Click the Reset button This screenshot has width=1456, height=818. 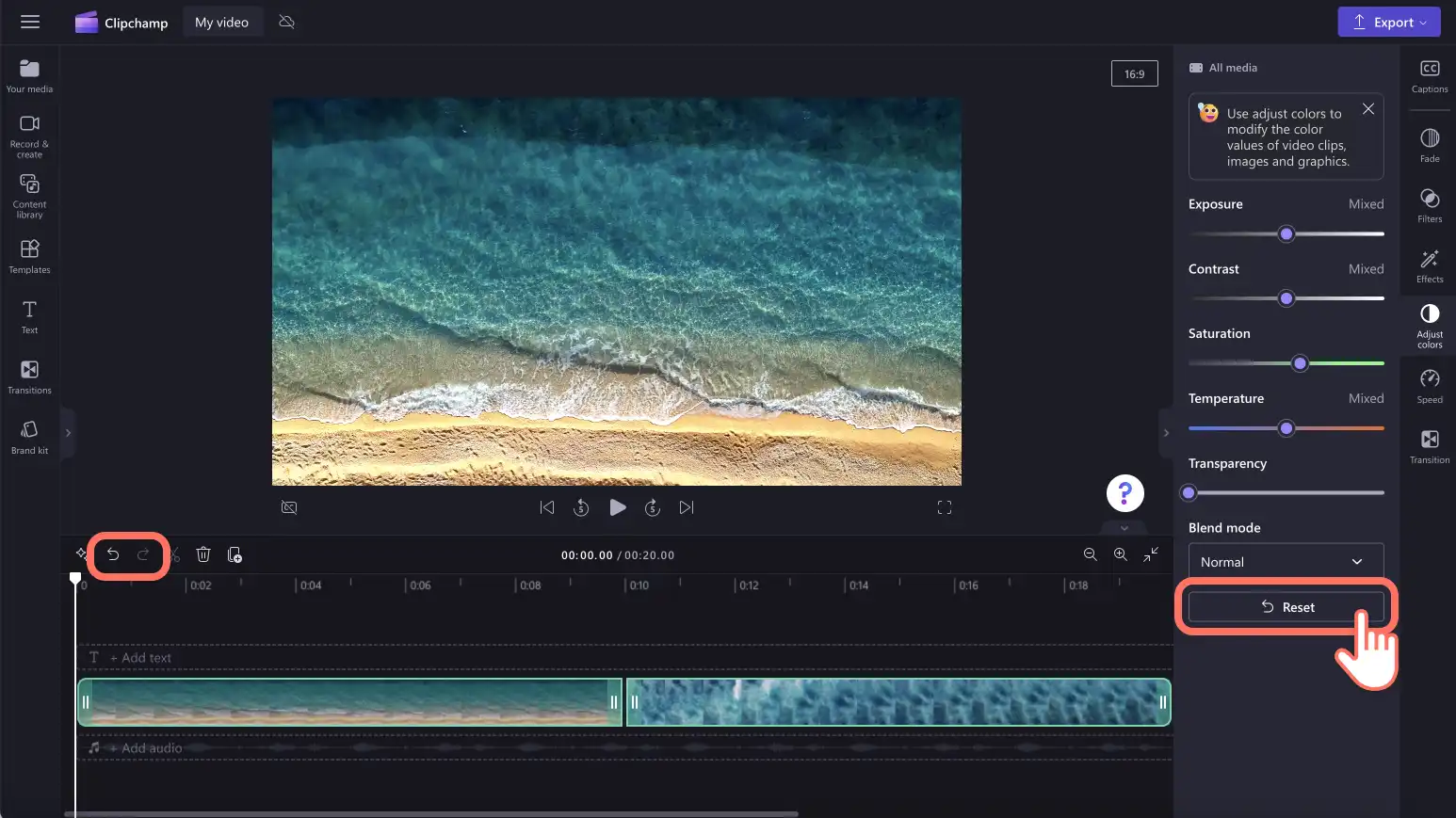pos(1286,607)
